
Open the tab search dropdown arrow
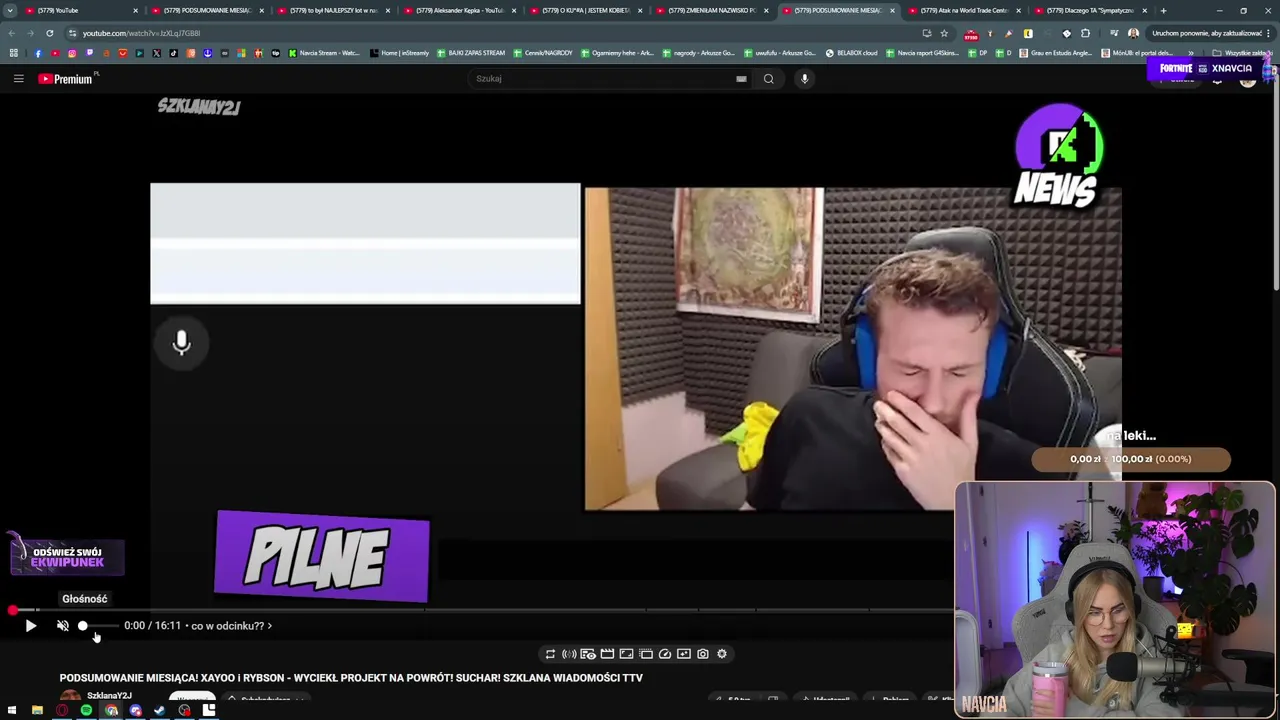pyautogui.click(x=10, y=10)
